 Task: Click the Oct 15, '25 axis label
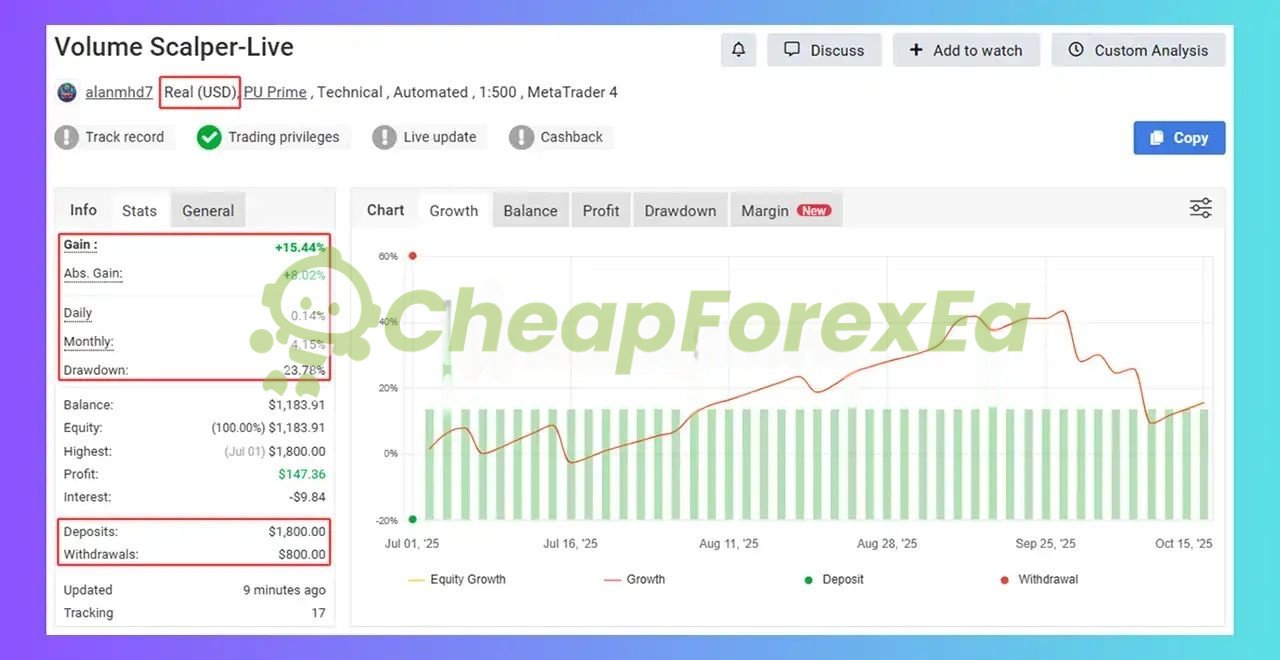click(x=1184, y=544)
